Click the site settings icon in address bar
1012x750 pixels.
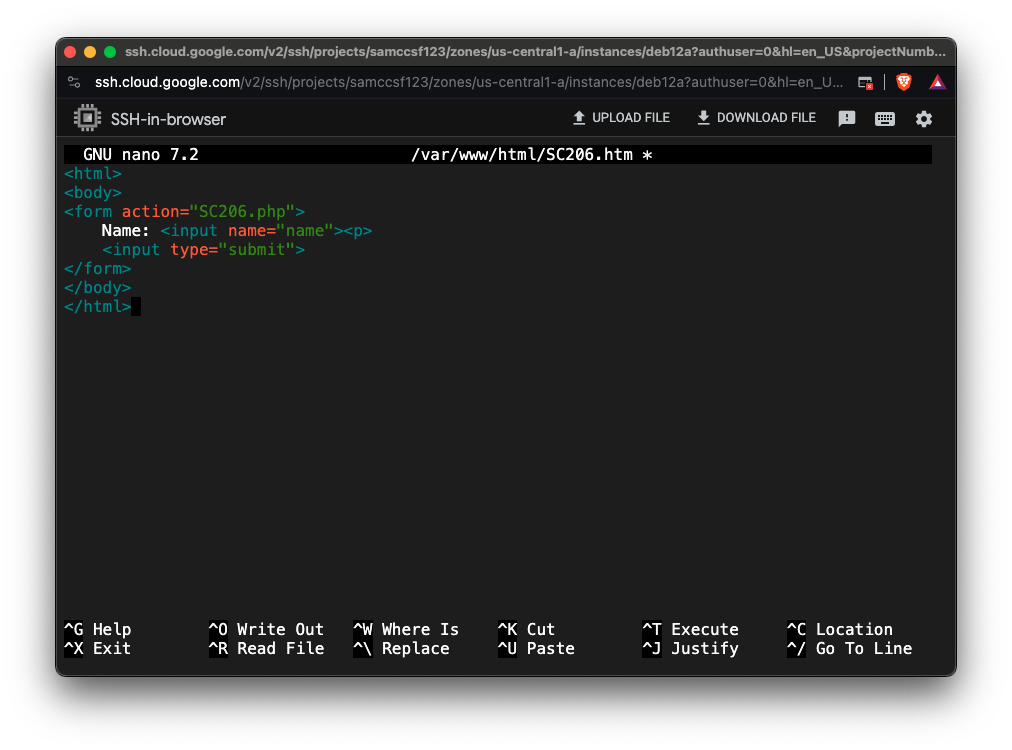click(74, 82)
